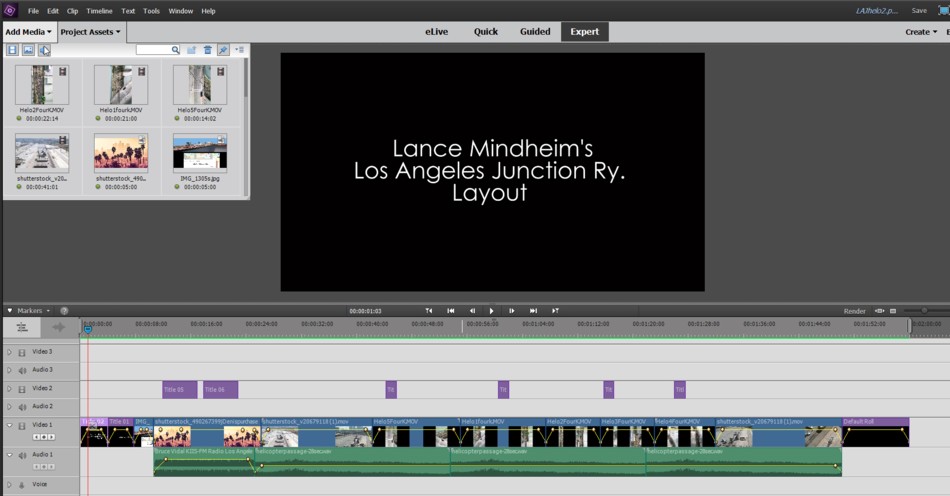The image size is (950, 496).
Task: Expand the Audio 2 track
Action: [x=9, y=407]
